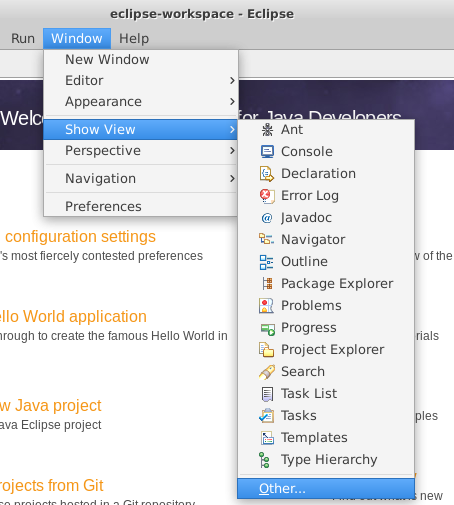This screenshot has height=505, width=454.
Task: Click the Package Explorer icon
Action: tap(267, 284)
